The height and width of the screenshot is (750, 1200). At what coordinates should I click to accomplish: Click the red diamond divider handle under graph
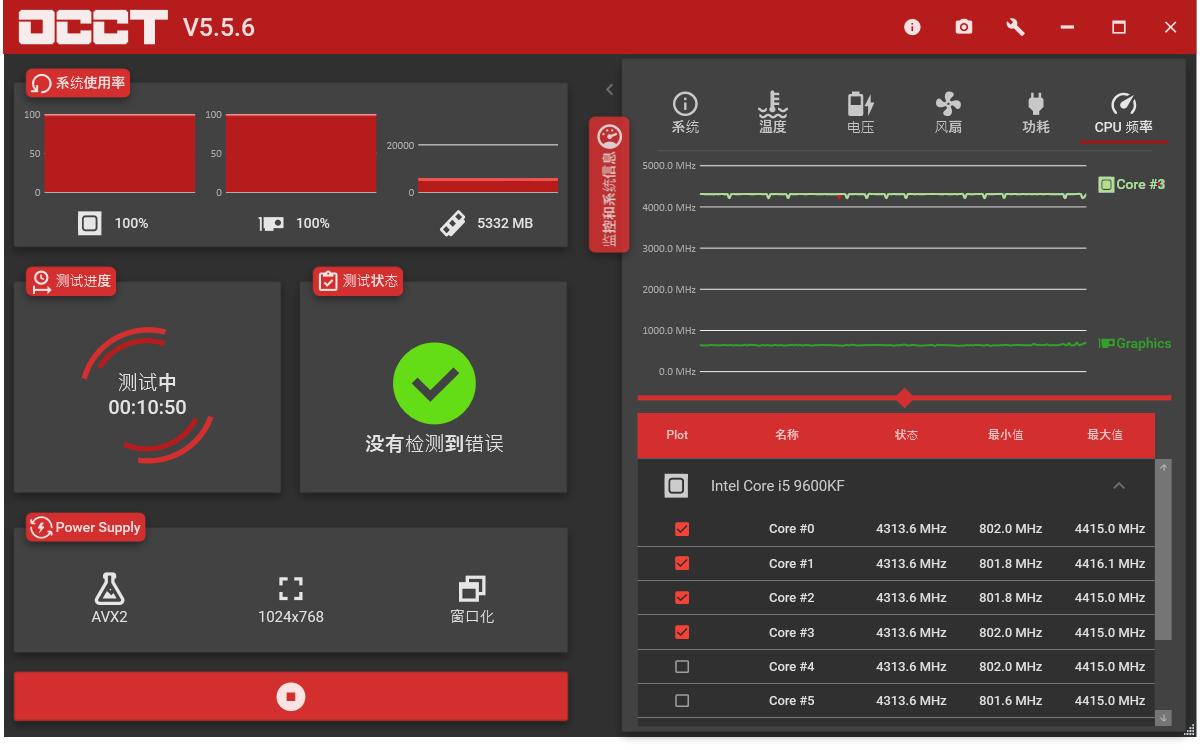pos(905,398)
